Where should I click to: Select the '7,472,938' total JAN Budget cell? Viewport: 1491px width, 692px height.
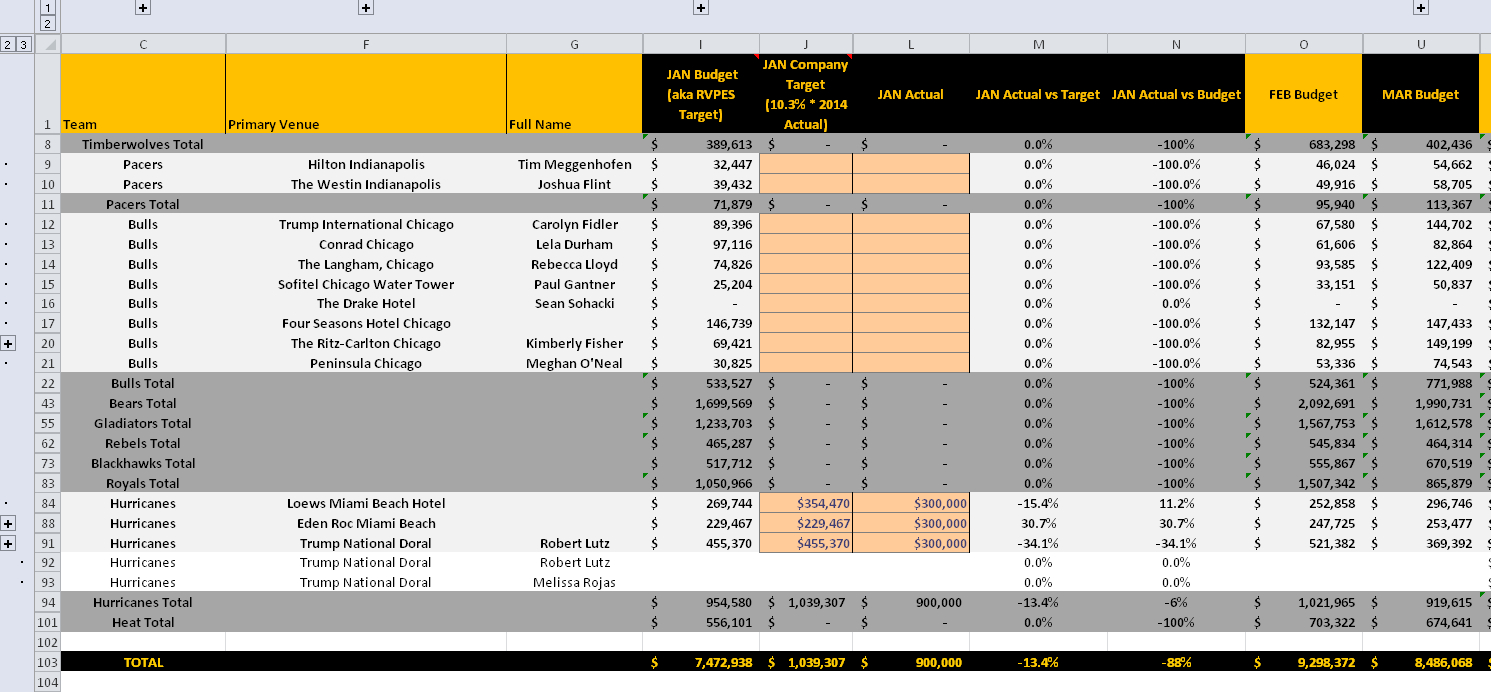(x=700, y=662)
